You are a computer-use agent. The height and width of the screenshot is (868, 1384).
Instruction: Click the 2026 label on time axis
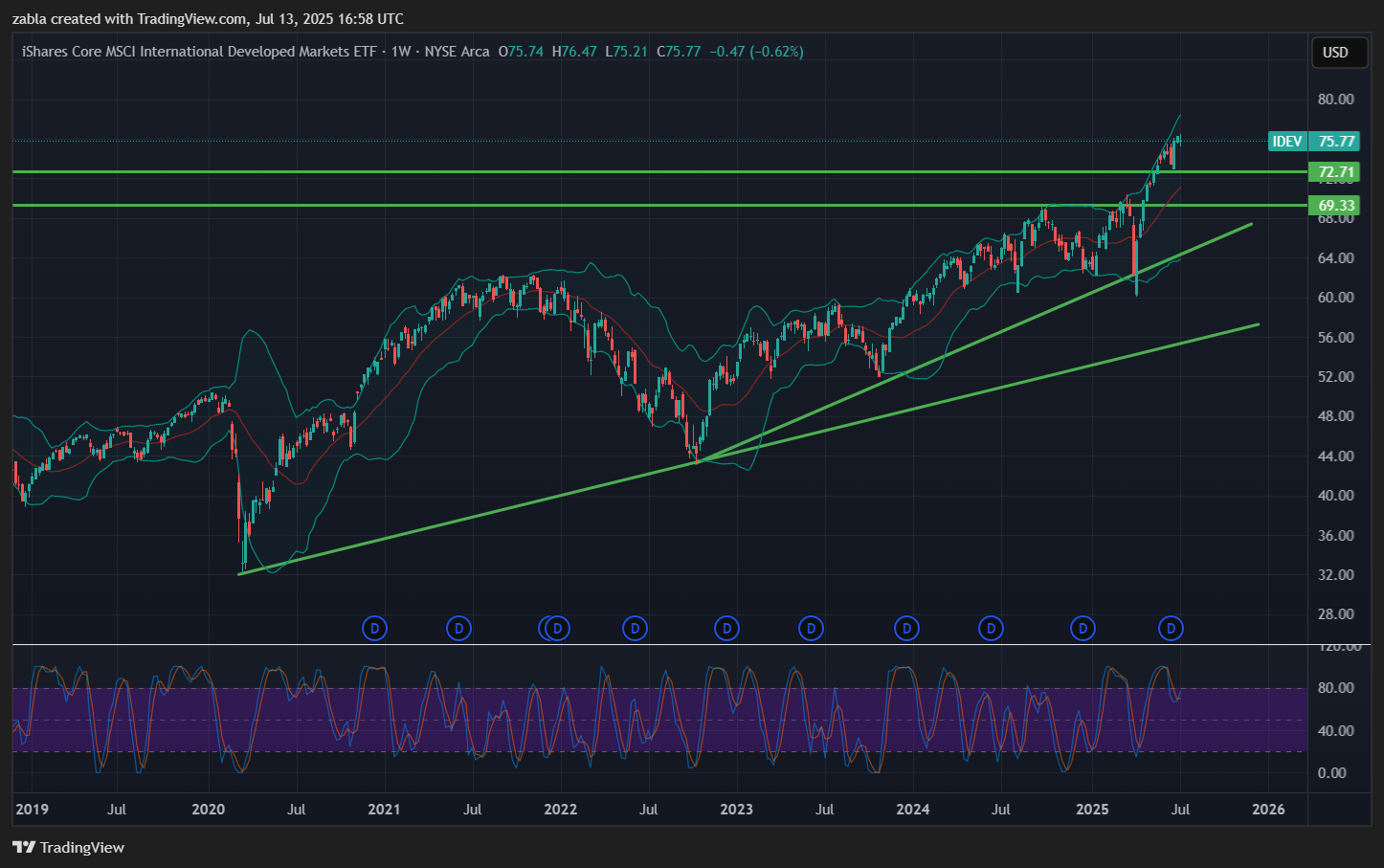pos(1268,810)
